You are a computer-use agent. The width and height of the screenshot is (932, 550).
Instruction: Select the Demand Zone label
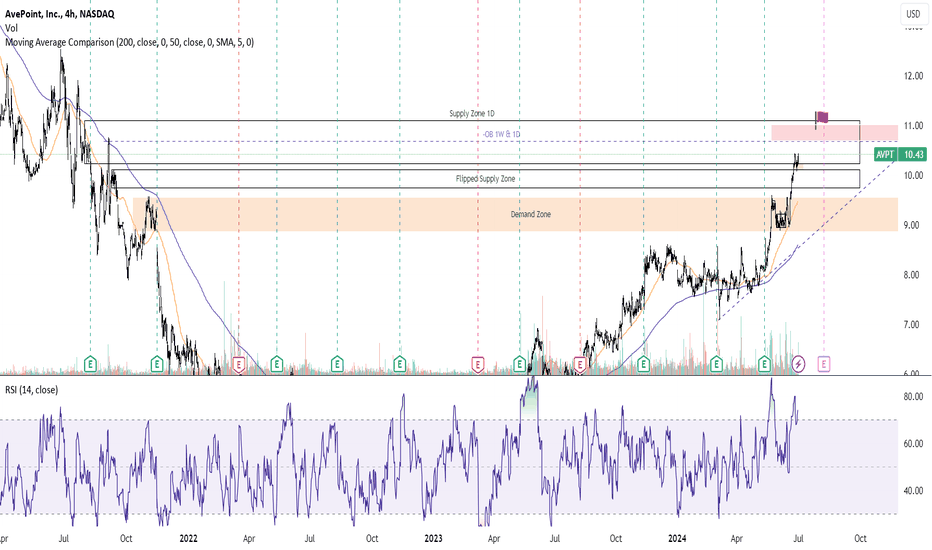pos(531,214)
